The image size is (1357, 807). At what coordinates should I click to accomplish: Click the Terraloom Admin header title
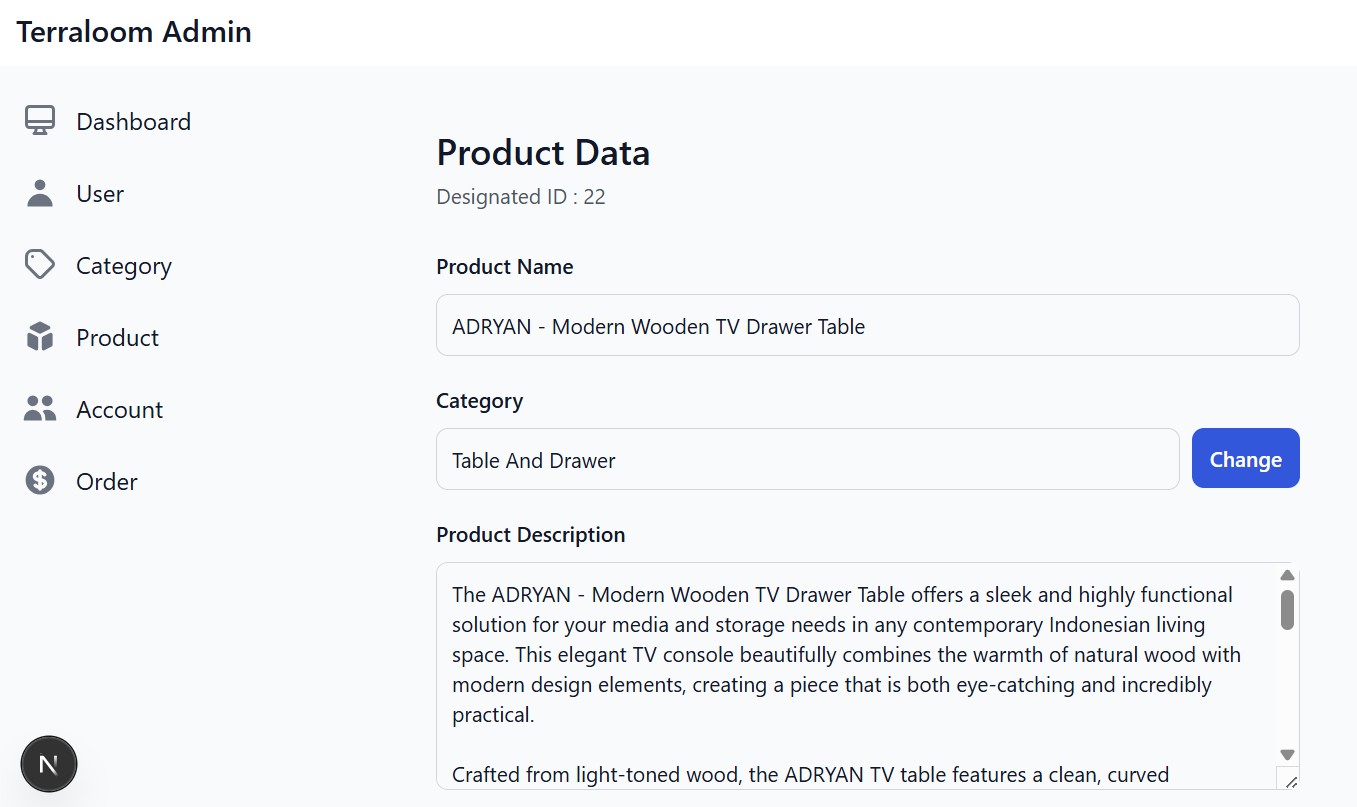[x=134, y=32]
